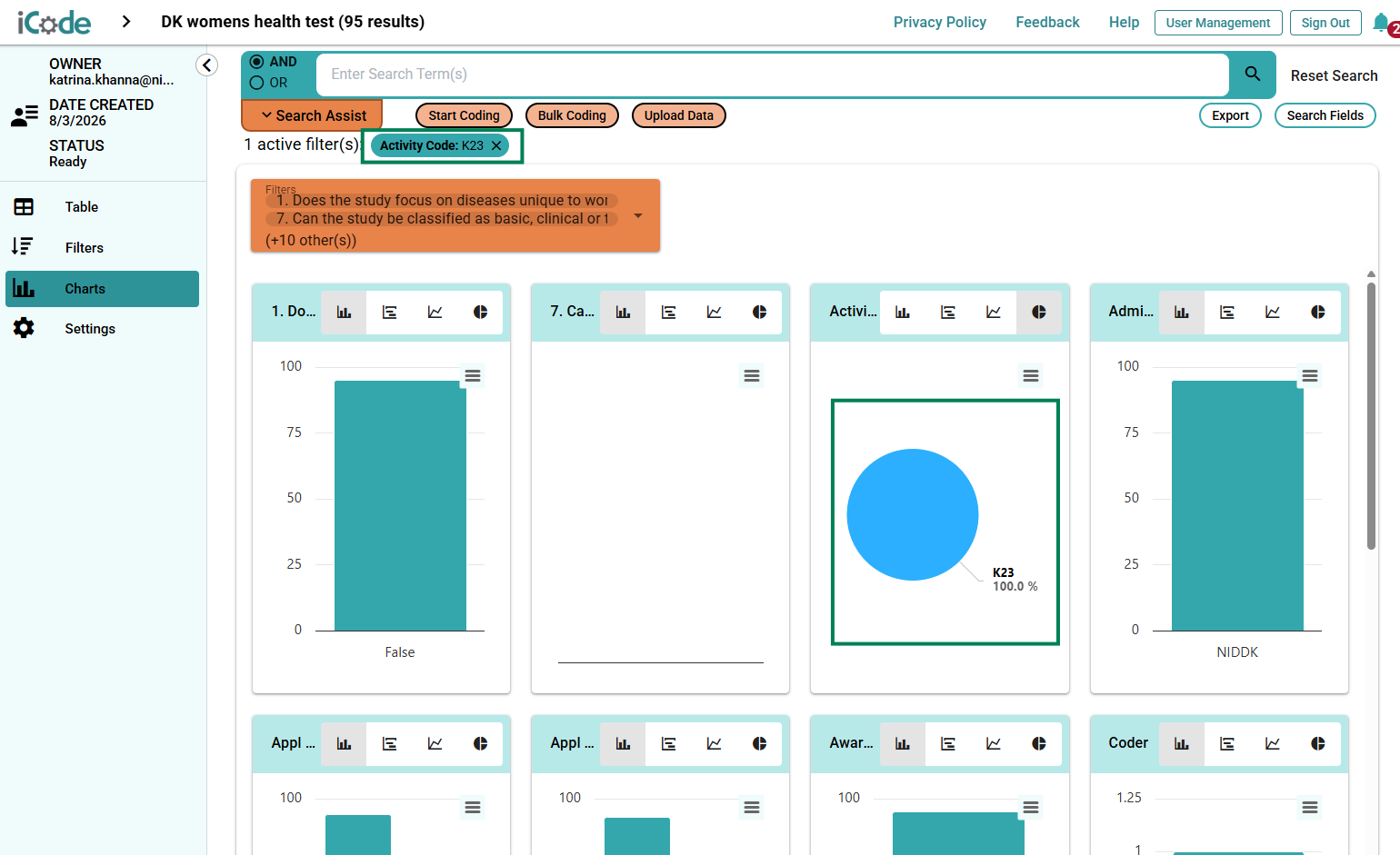Click the blue K23 pie slice

click(x=913, y=514)
